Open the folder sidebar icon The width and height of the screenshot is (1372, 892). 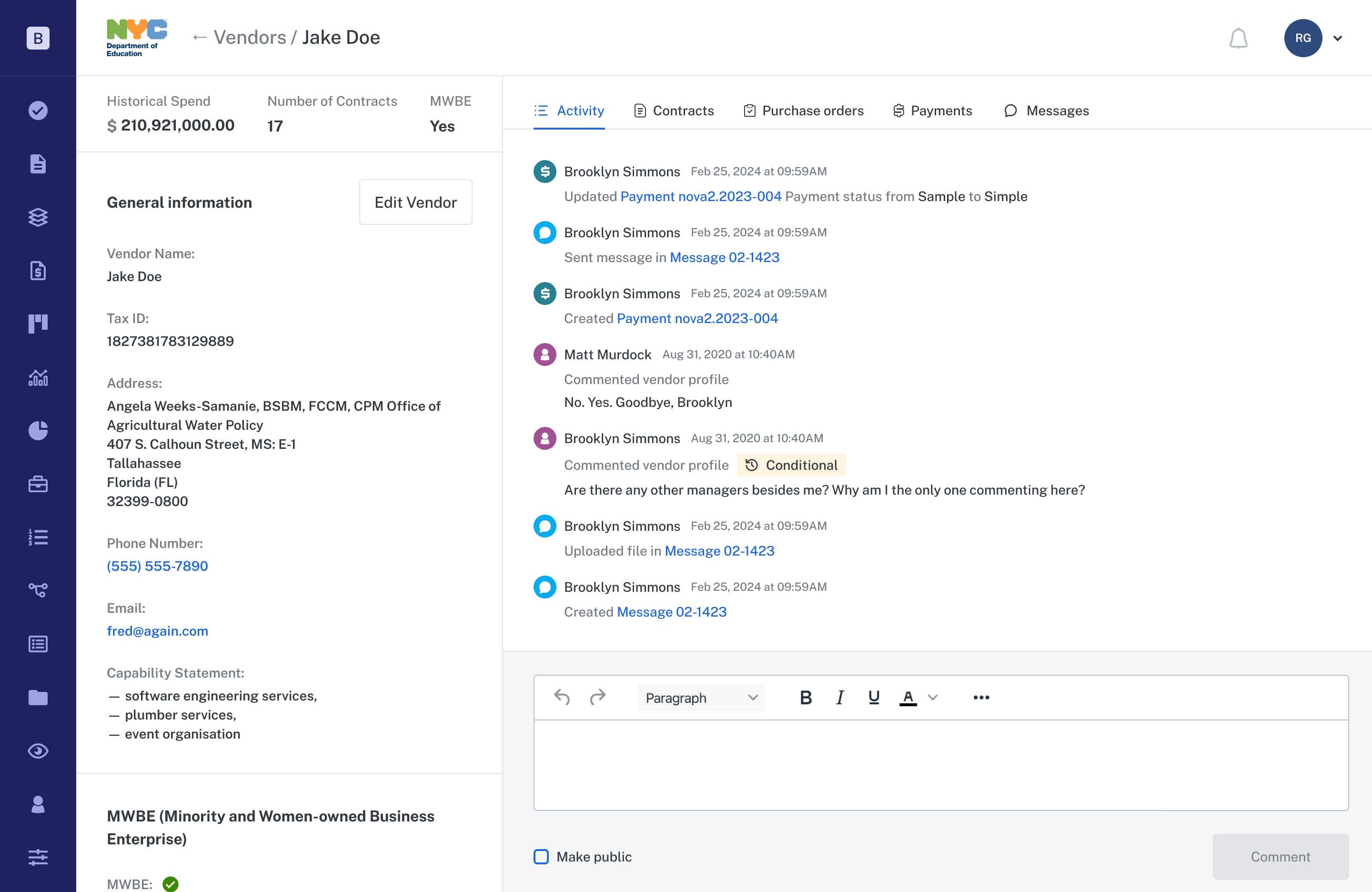pyautogui.click(x=38, y=697)
